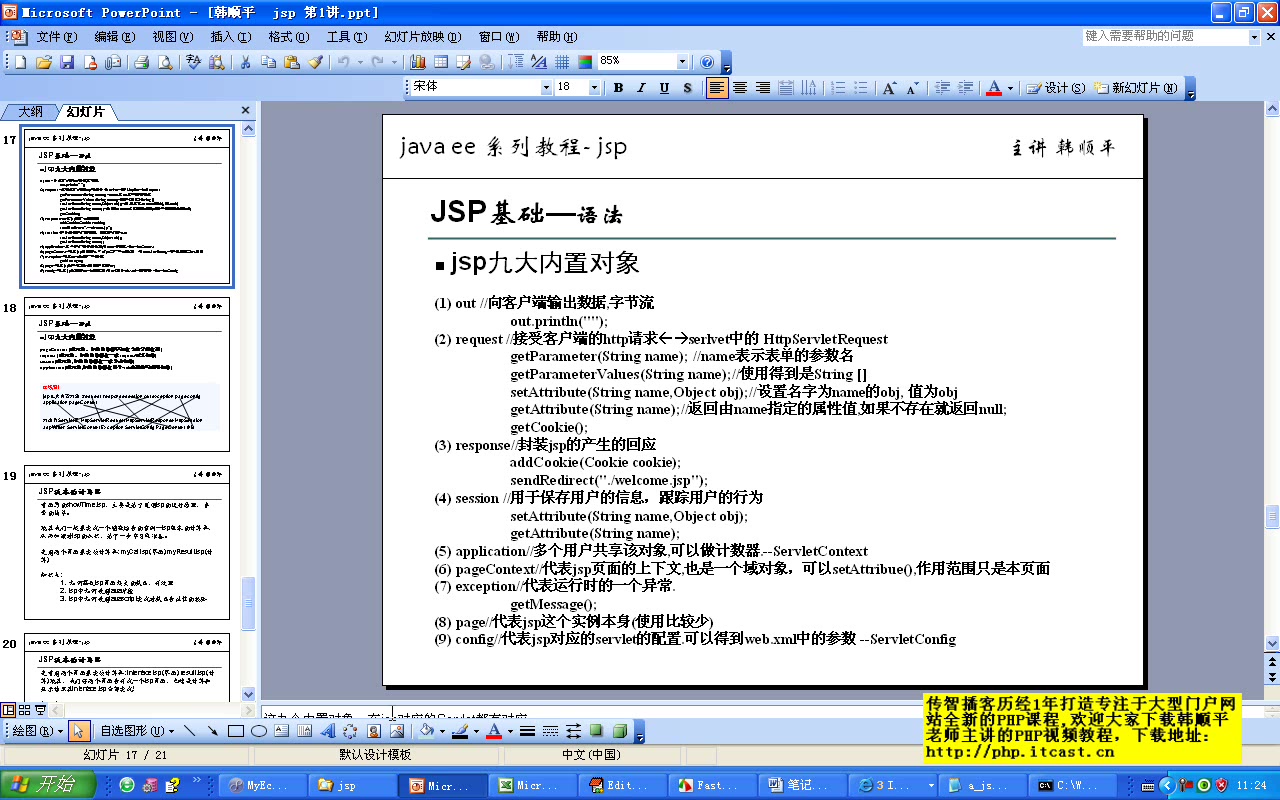Show or hide the grid
Viewport: 1280px width, 800px height.
562,62
